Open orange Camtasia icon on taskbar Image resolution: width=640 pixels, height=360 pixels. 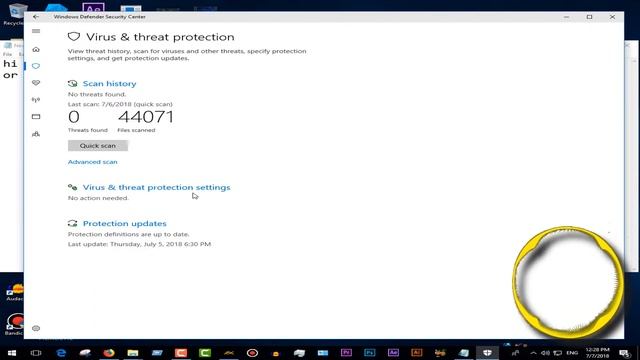(181, 353)
